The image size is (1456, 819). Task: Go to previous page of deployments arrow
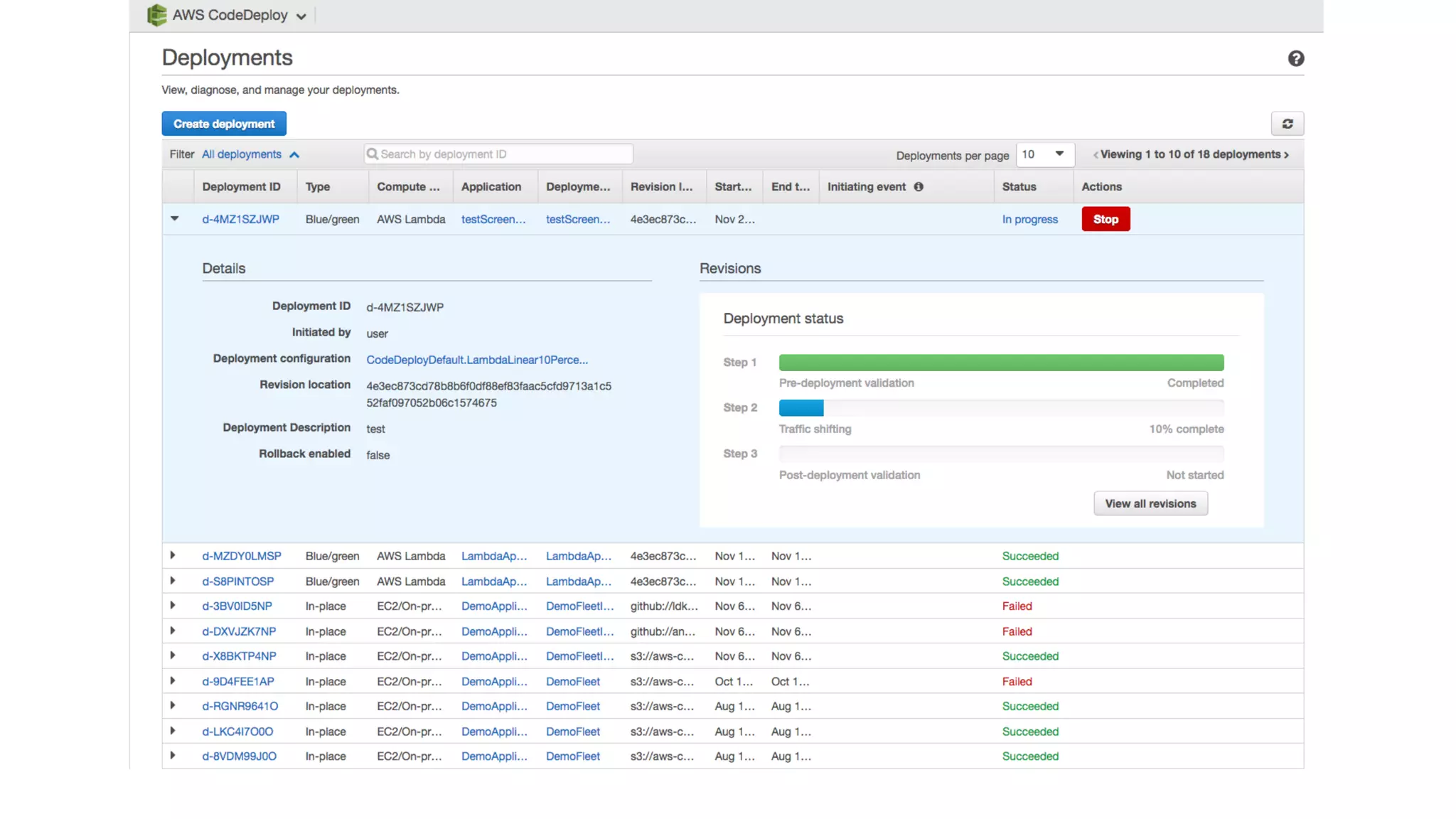click(x=1096, y=155)
